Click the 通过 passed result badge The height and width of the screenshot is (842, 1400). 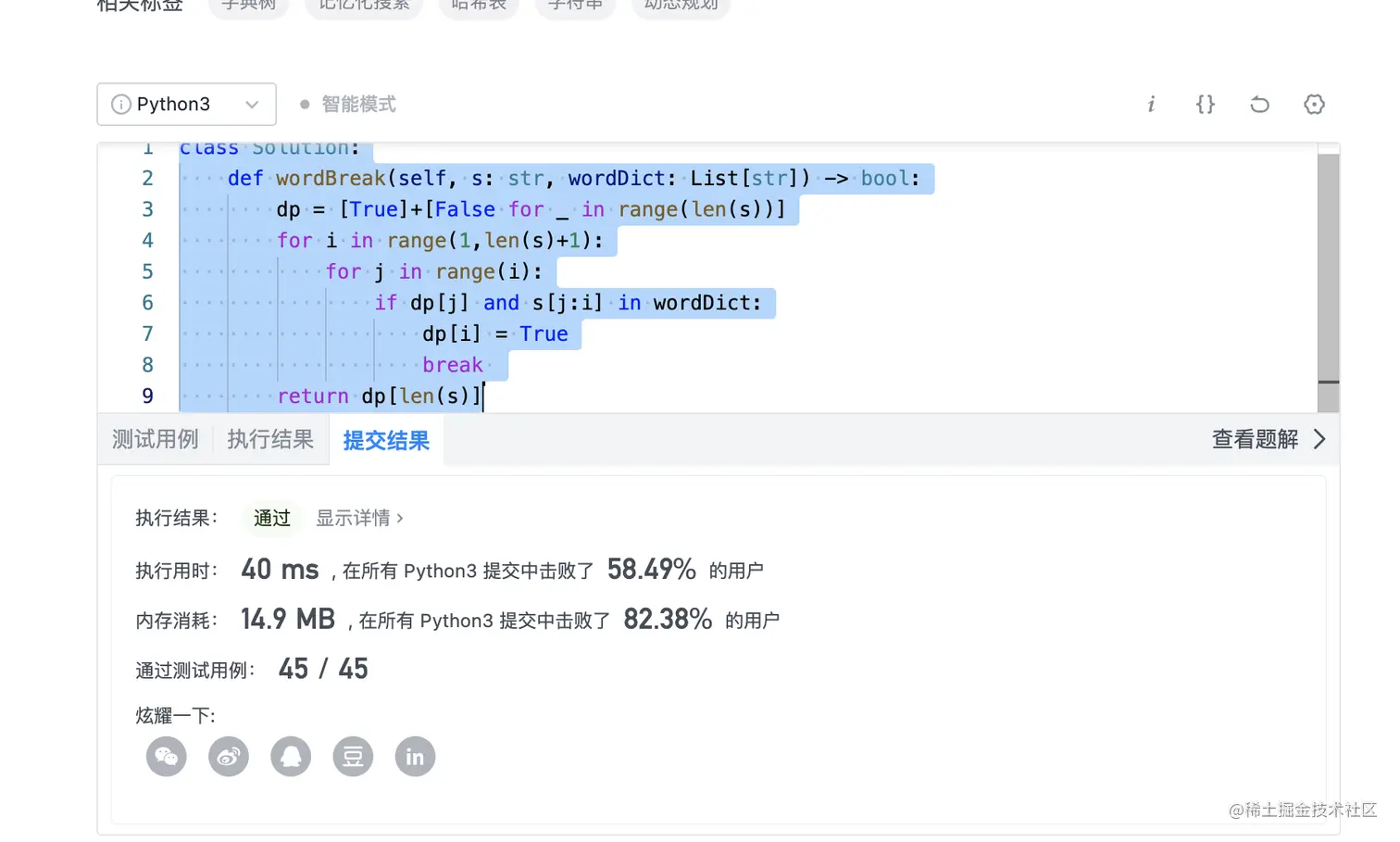coord(272,518)
